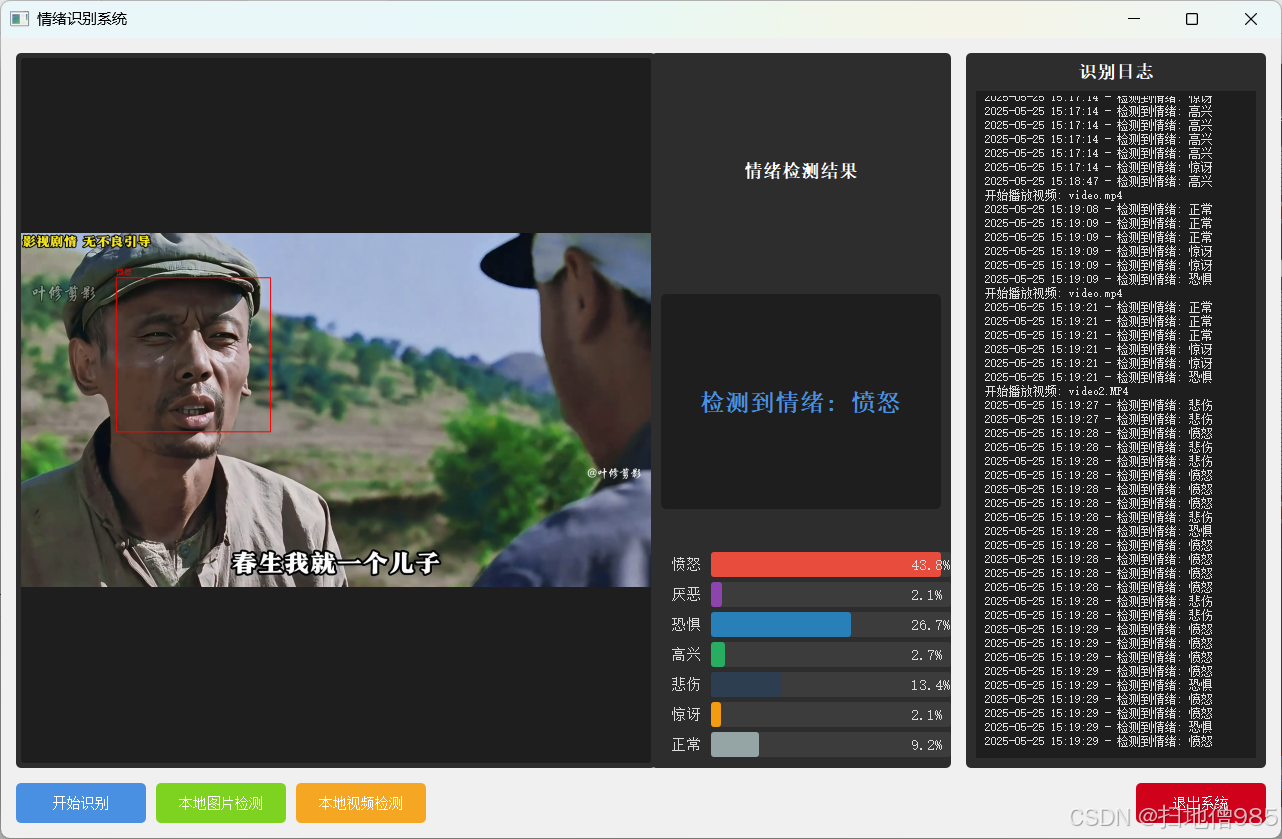This screenshot has height=839, width=1282.
Task: Close the 情绪识别系统 window
Action: pyautogui.click(x=1251, y=19)
